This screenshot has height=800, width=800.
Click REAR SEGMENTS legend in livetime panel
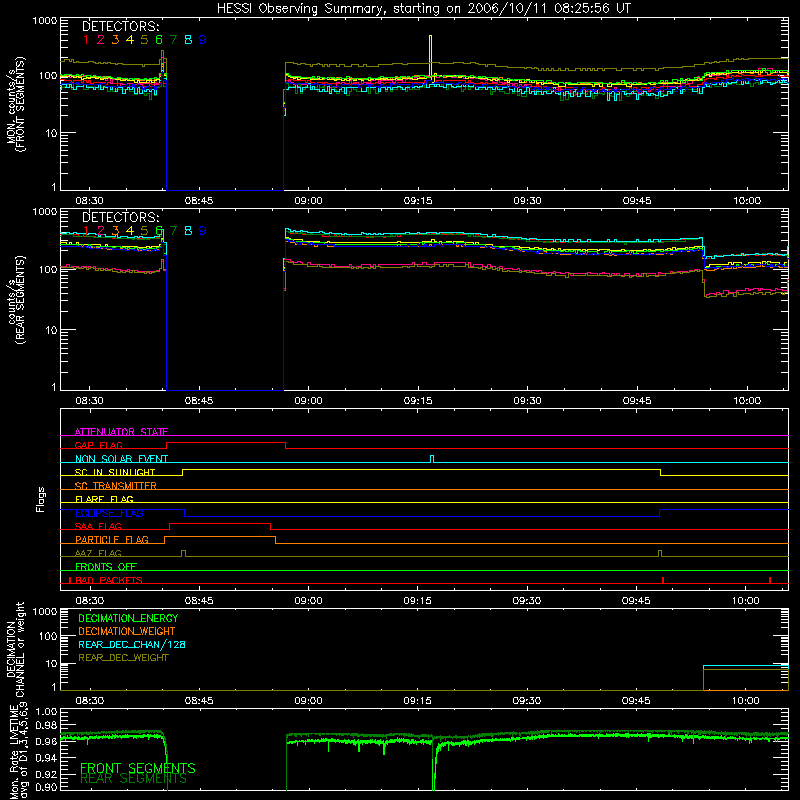coord(133,779)
